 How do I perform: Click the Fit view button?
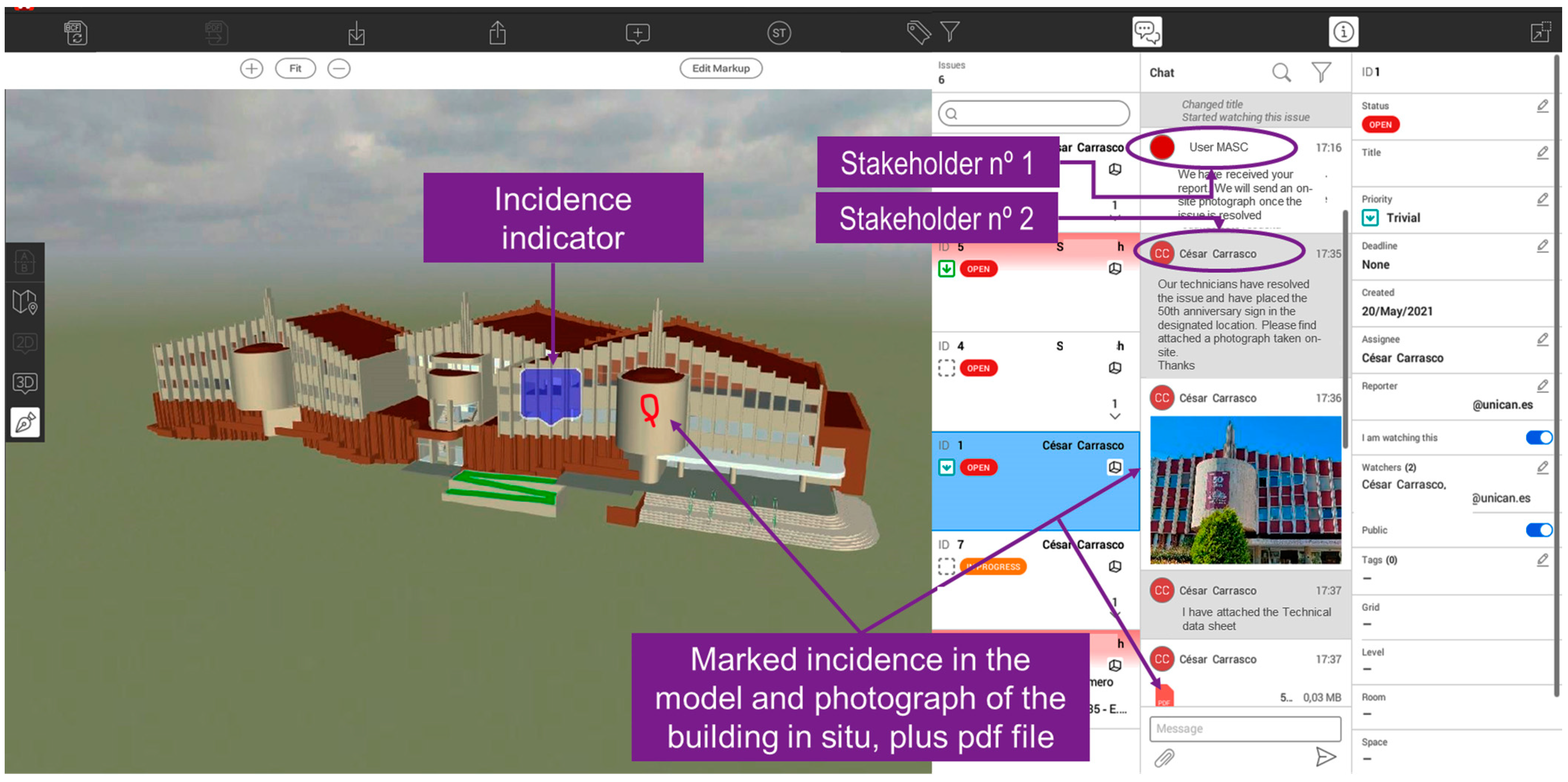pyautogui.click(x=295, y=69)
